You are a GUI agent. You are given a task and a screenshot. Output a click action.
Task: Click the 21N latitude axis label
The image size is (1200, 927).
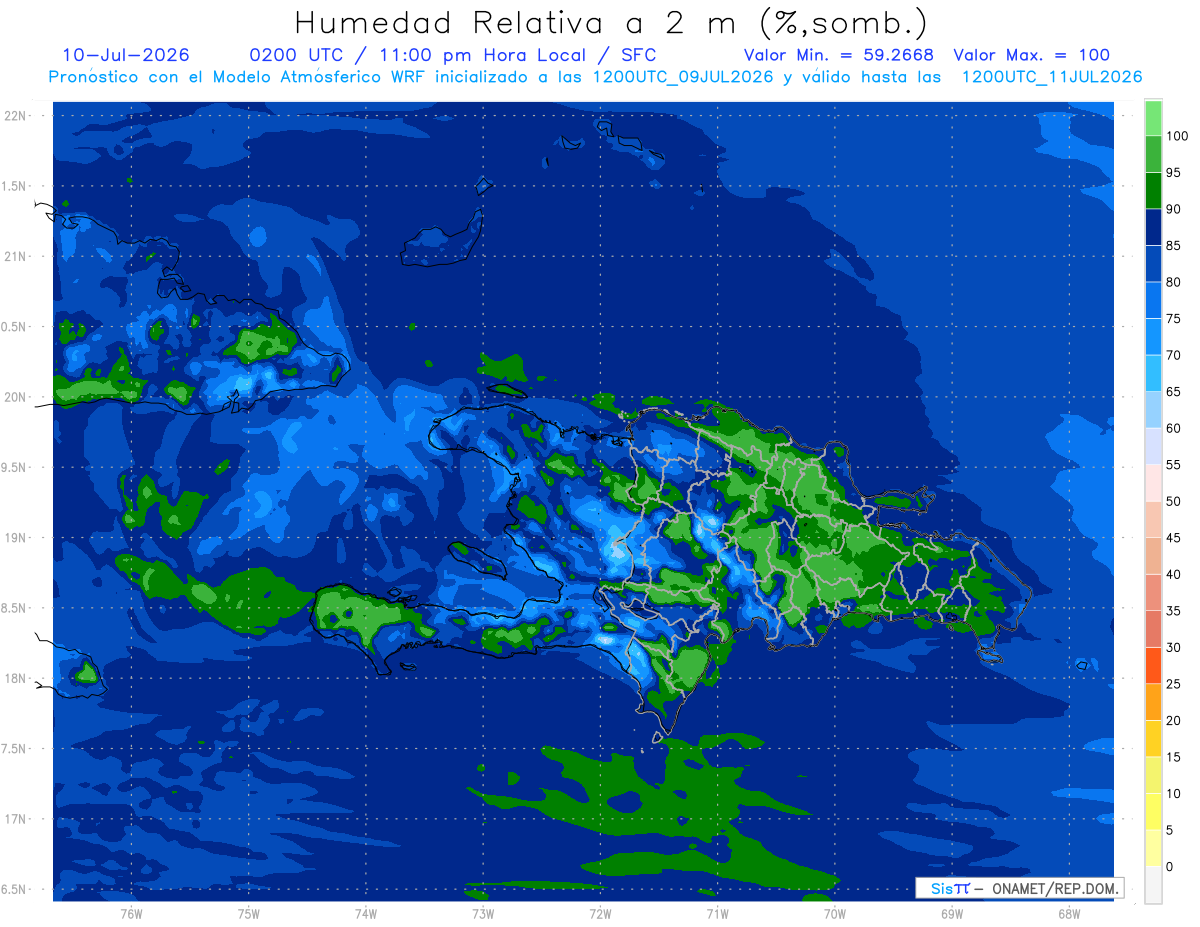[x=16, y=256]
